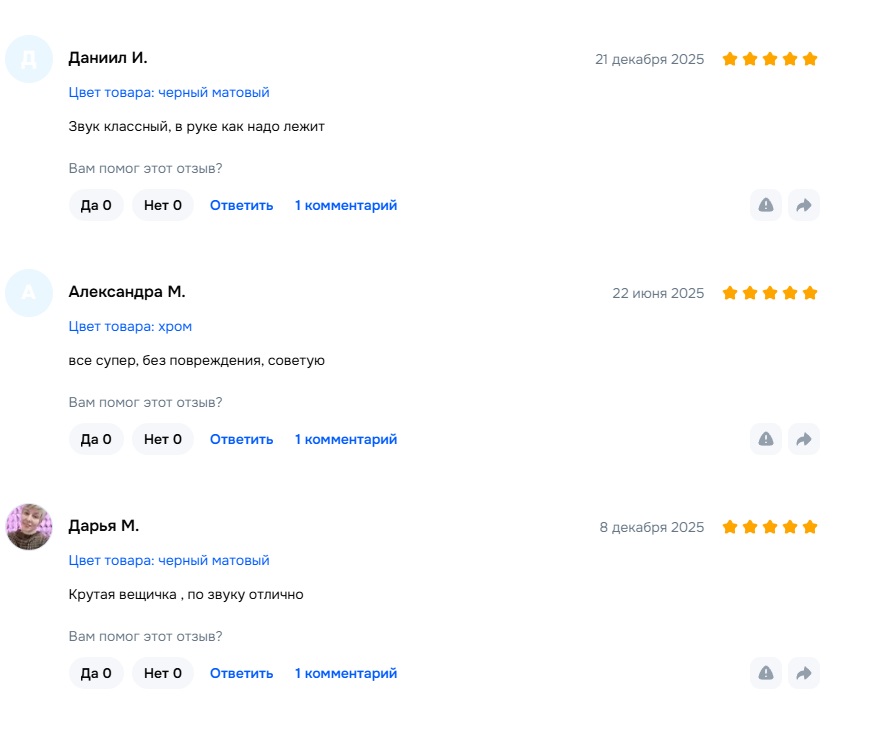Vote "Да" on Дарья М.'s review
880x730 pixels.
pos(96,673)
